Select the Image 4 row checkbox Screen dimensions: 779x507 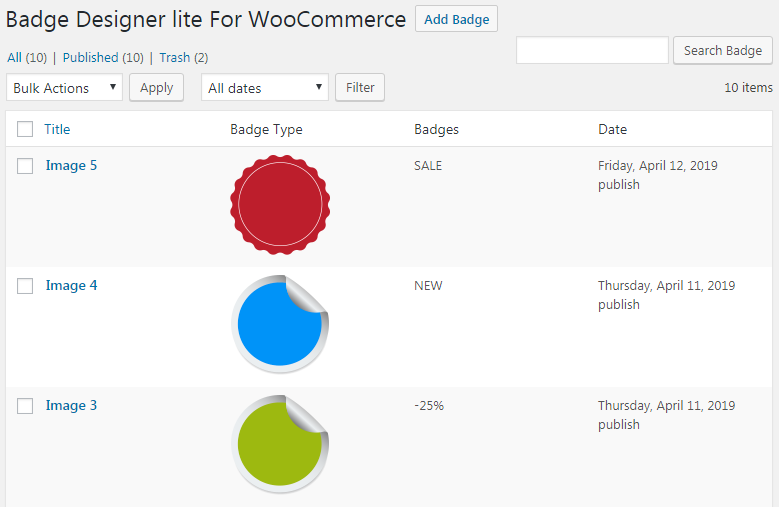[x=25, y=286]
